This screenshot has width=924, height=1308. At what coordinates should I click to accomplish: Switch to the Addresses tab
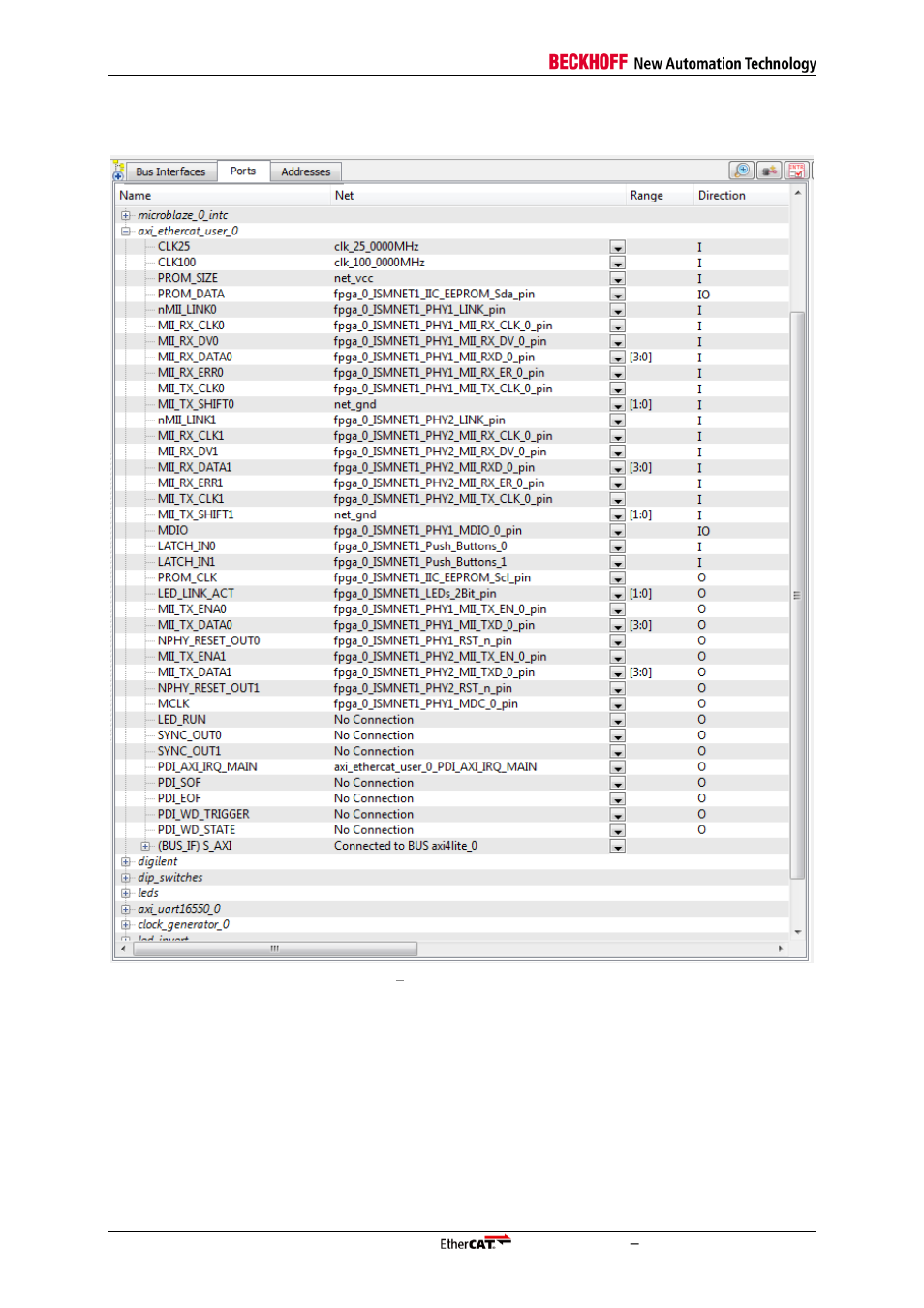click(305, 171)
